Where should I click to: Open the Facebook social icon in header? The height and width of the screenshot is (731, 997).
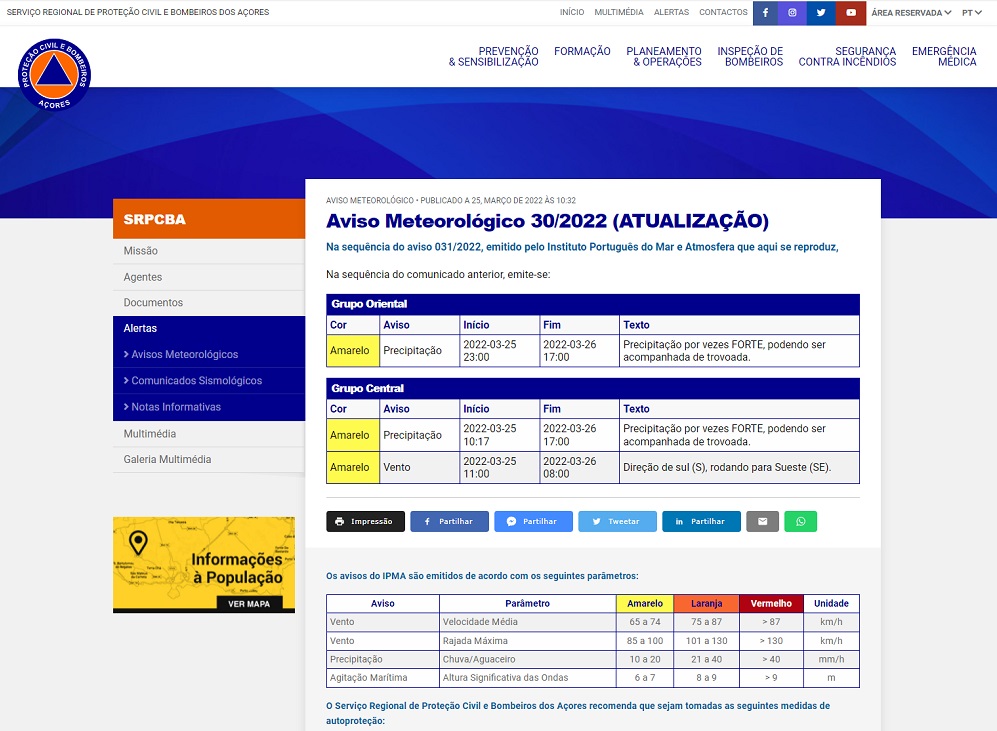coord(766,13)
